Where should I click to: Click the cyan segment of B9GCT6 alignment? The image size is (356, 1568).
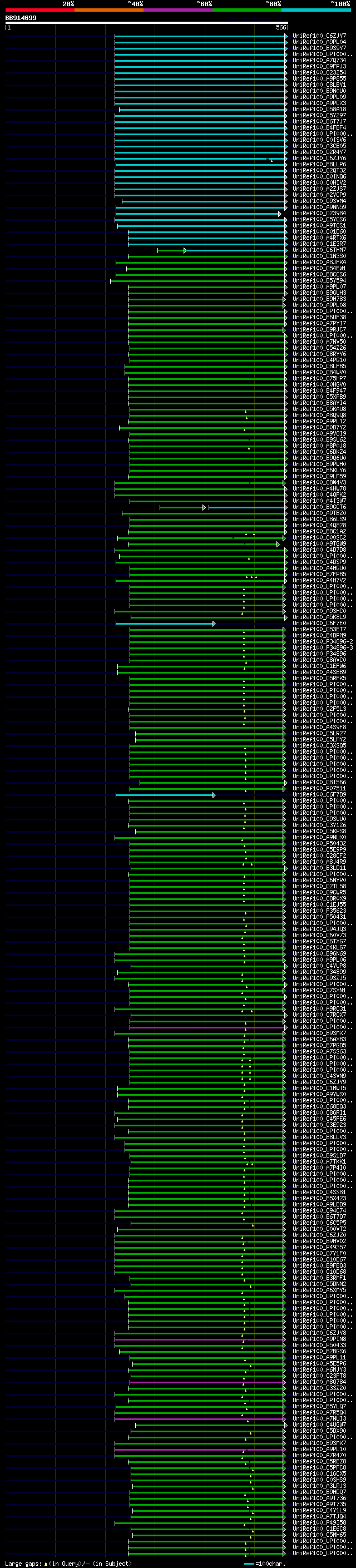tap(248, 507)
